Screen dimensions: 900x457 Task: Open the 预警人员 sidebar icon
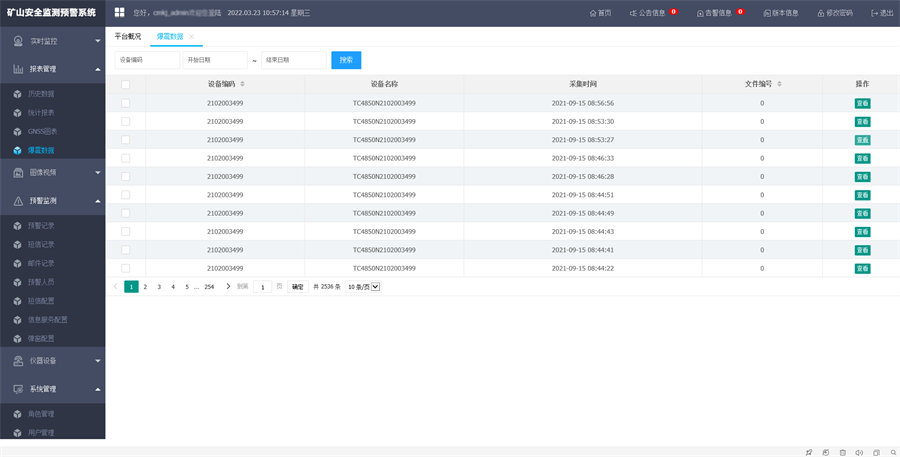pyautogui.click(x=17, y=282)
